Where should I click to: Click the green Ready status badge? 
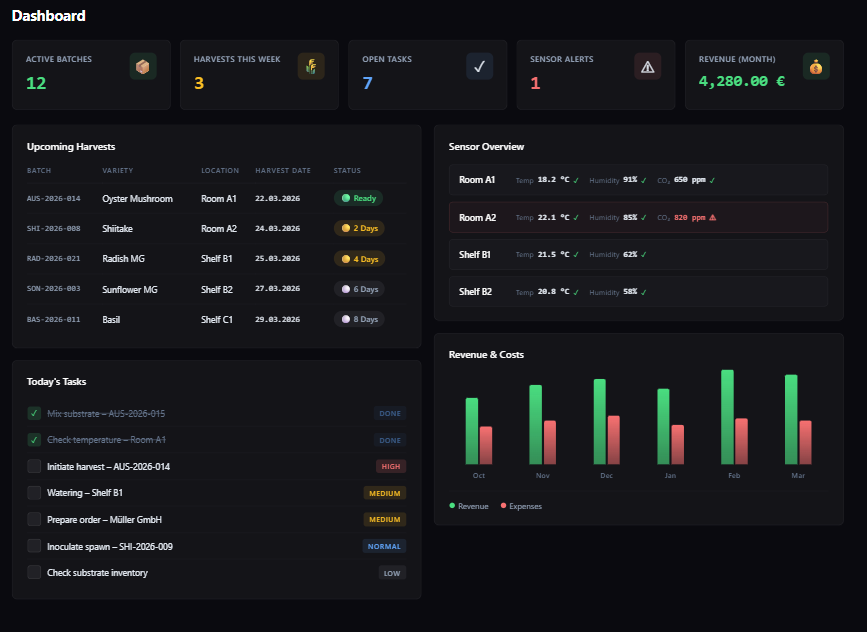click(358, 198)
